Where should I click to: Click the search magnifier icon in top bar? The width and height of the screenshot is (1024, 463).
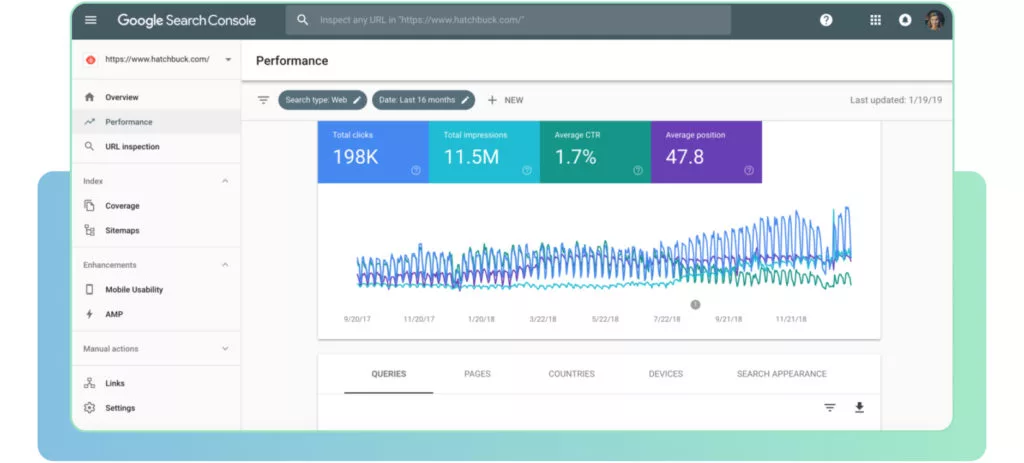(x=302, y=20)
